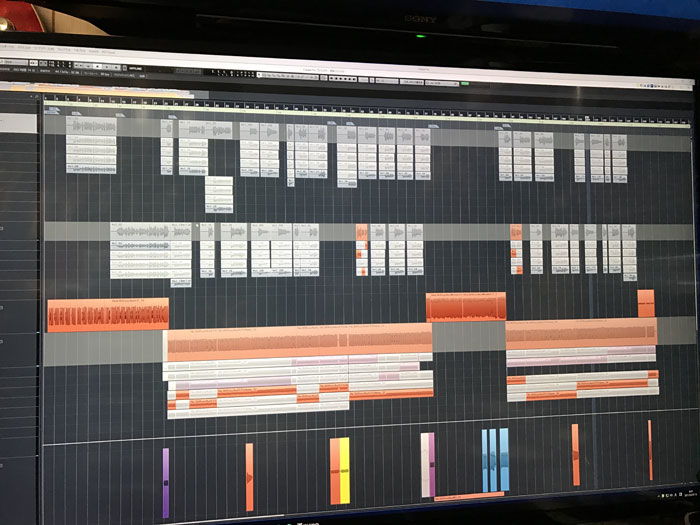
Task: Select the magenta clip beside the white clip
Action: [432, 464]
